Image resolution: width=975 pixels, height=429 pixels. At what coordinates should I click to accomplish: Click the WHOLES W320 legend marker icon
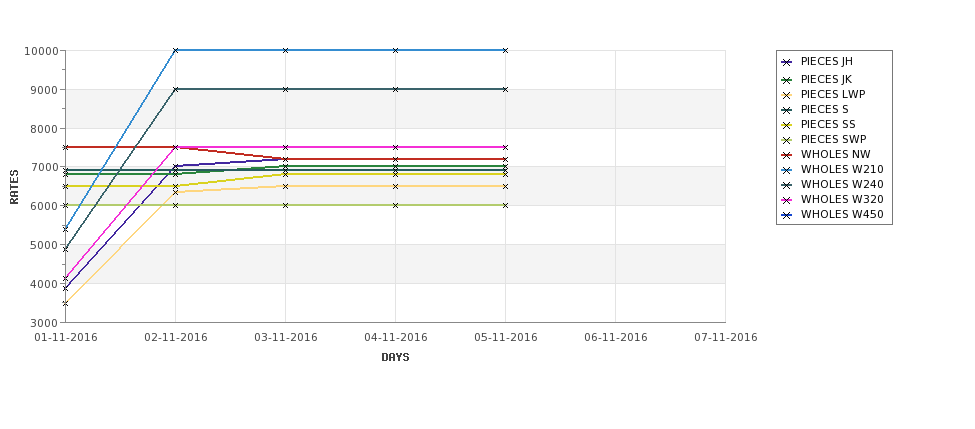pos(787,200)
